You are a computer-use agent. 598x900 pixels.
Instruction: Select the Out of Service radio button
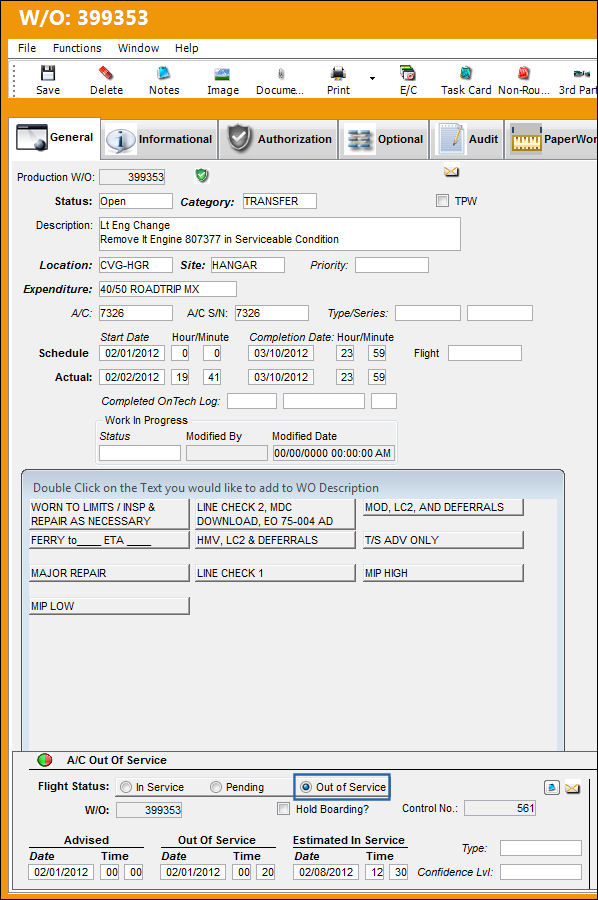[306, 787]
